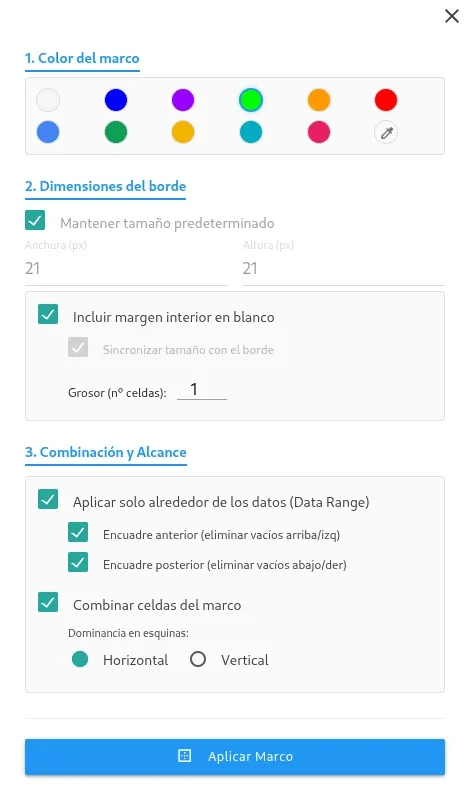Toggle Encuadre posterior checkbox
Image resolution: width=467 pixels, height=807 pixels.
(x=78, y=563)
